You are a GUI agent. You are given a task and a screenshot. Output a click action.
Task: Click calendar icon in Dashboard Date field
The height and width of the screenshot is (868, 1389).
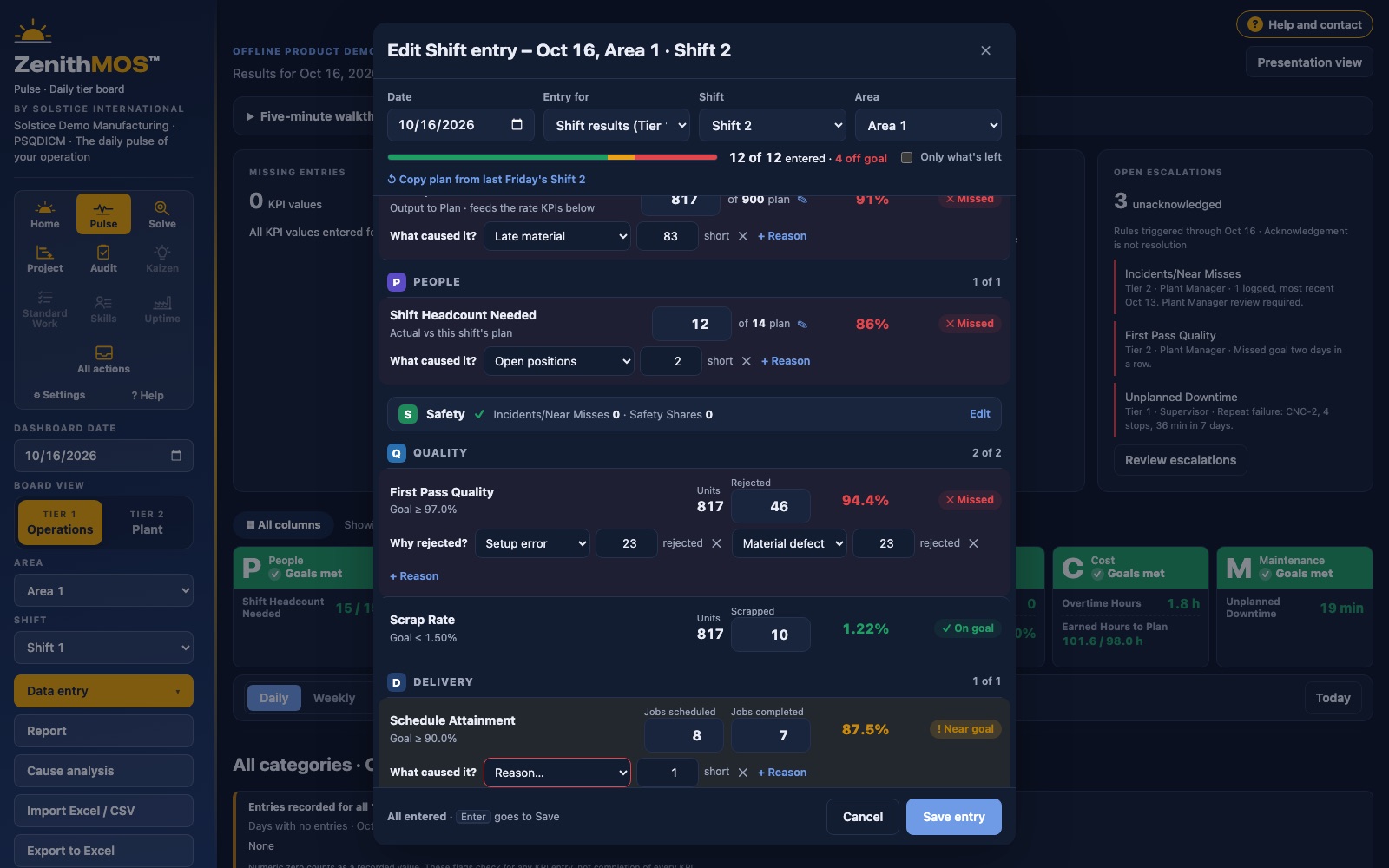(x=176, y=456)
